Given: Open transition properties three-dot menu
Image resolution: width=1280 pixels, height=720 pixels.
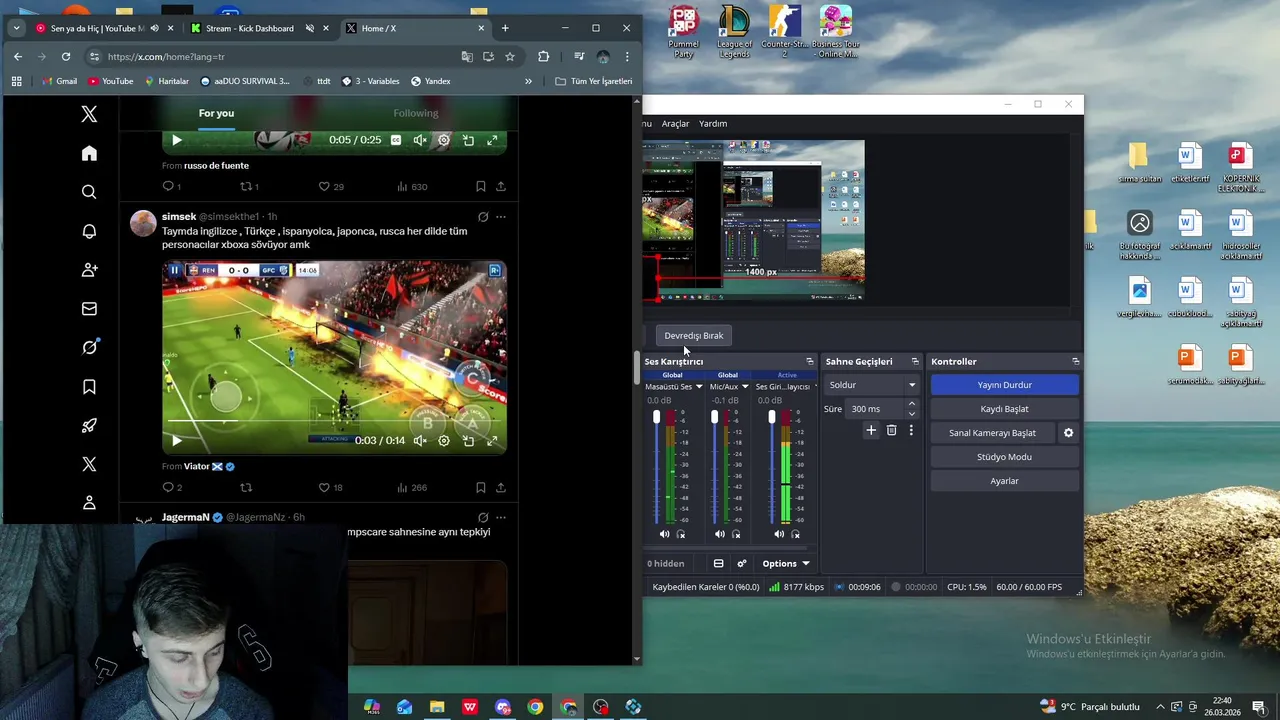Looking at the screenshot, I should (911, 430).
